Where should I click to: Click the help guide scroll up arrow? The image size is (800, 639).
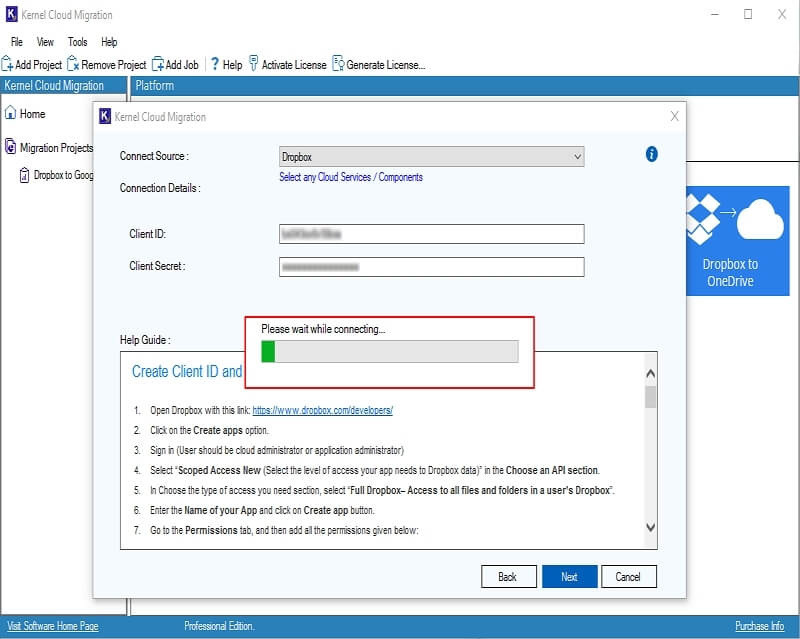pos(651,374)
